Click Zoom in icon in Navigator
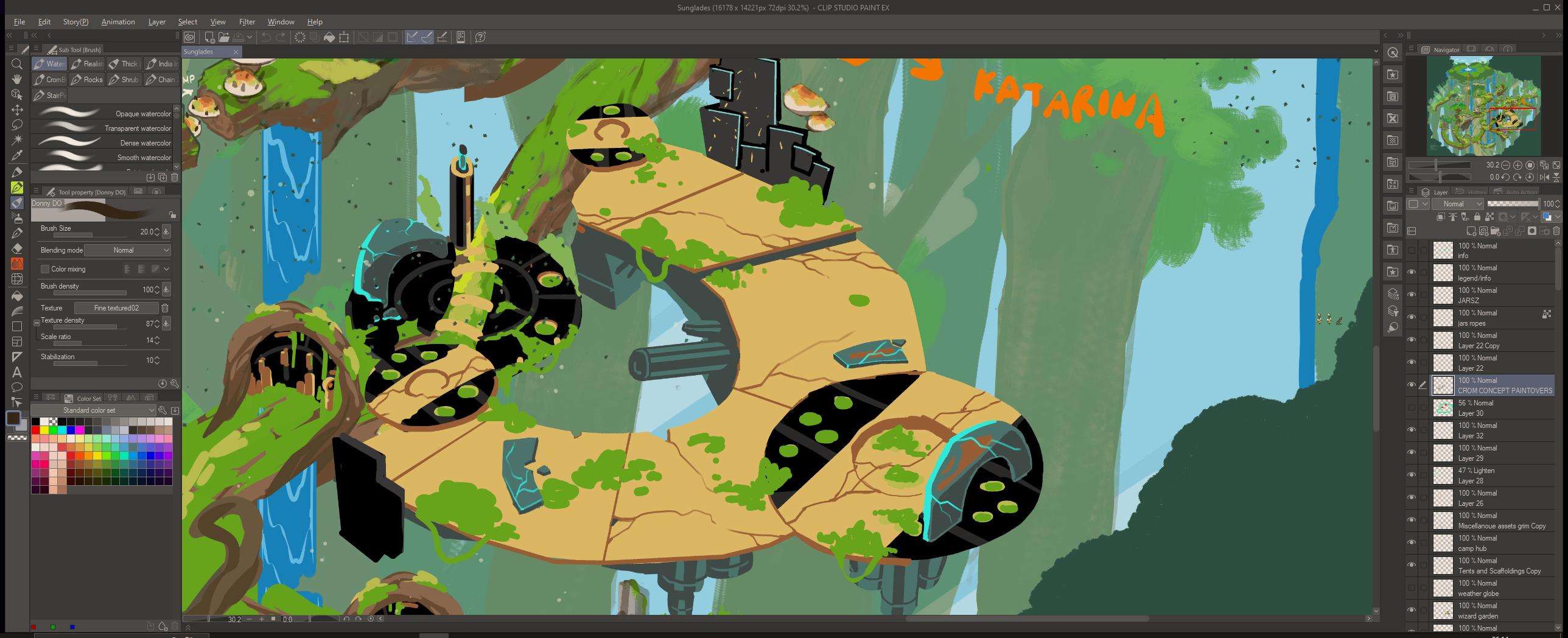This screenshot has height=638, width=1568. click(1517, 165)
